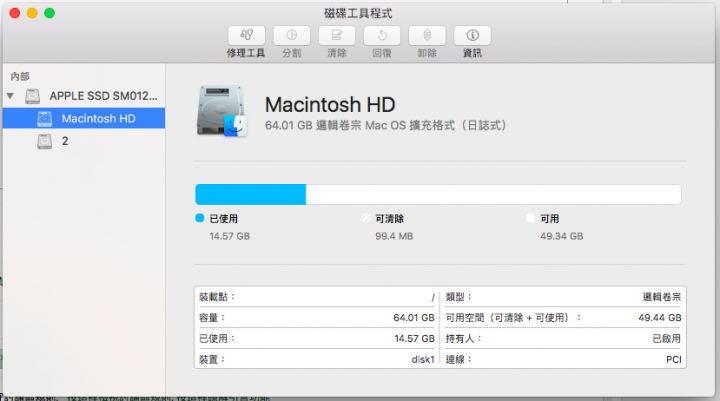Click the white 可用 legend dot
This screenshot has width=720, height=401.
pos(530,218)
